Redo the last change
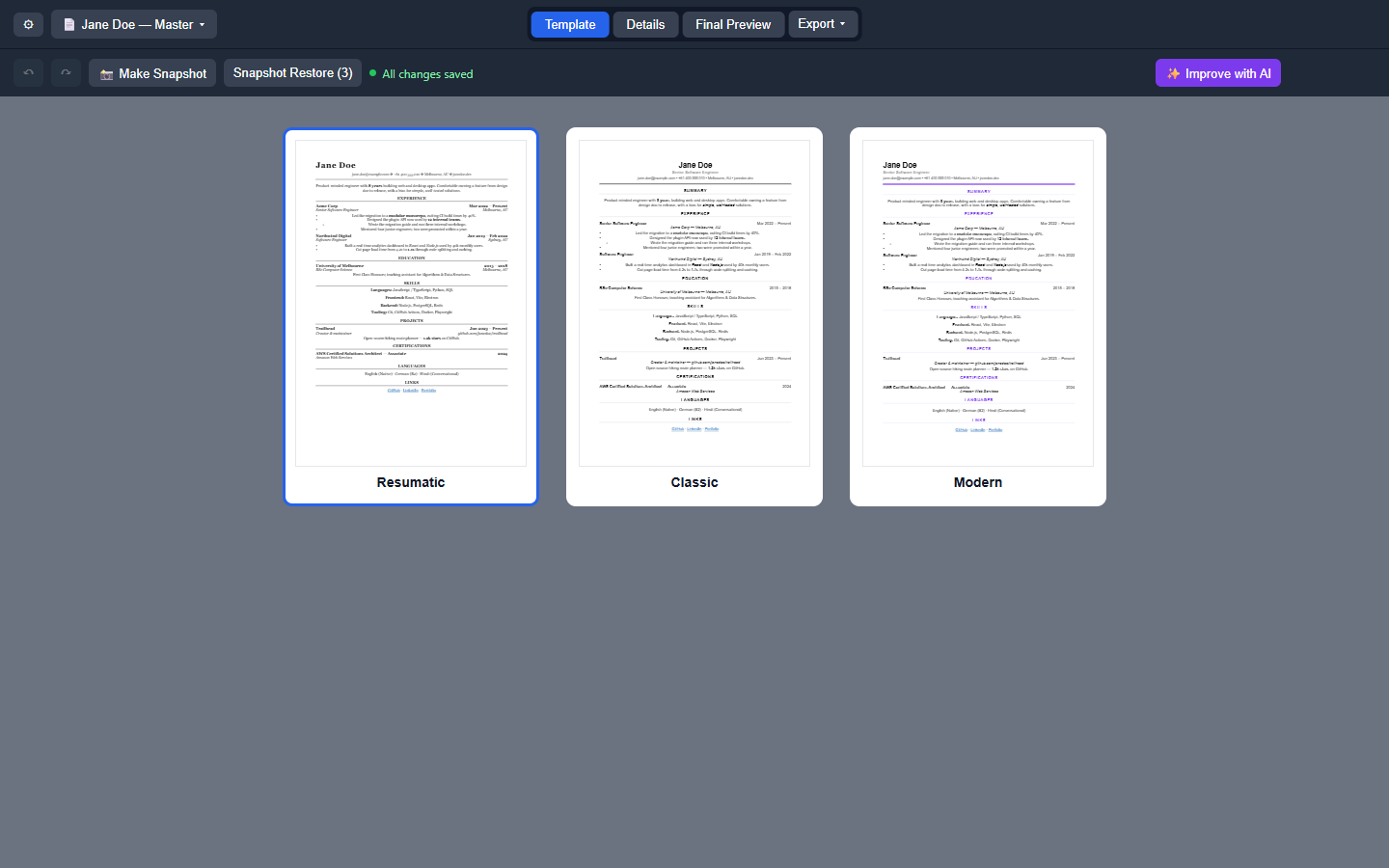 (x=66, y=73)
